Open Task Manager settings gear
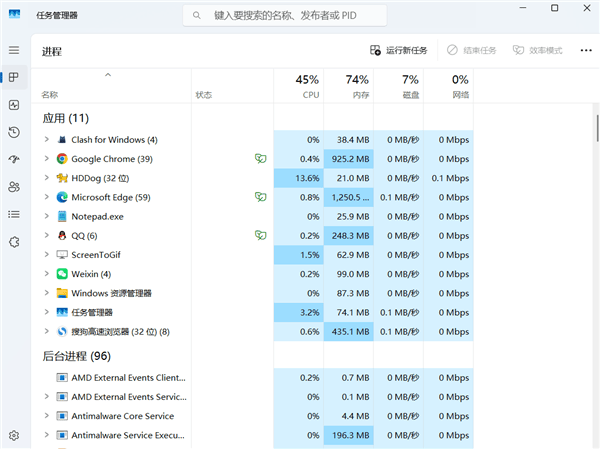The width and height of the screenshot is (600, 449). pos(14,435)
